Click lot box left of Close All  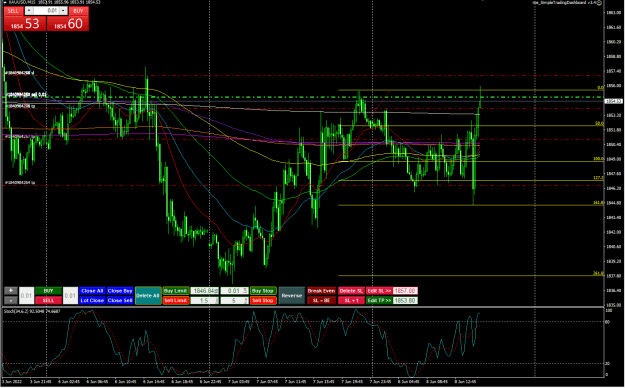coord(71,295)
